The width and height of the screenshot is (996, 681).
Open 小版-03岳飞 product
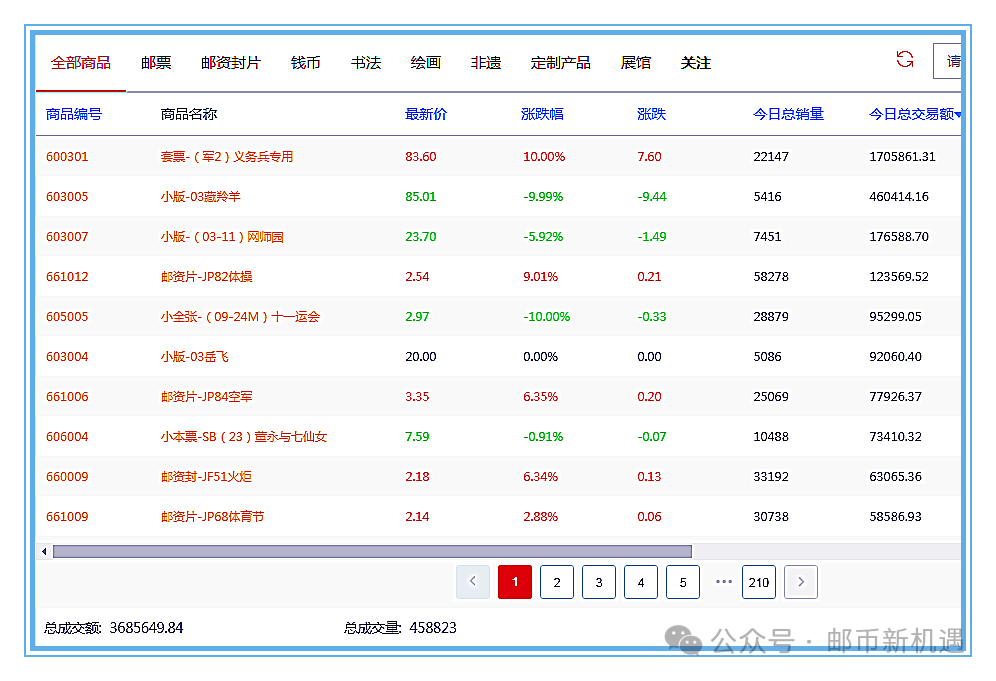coord(194,357)
